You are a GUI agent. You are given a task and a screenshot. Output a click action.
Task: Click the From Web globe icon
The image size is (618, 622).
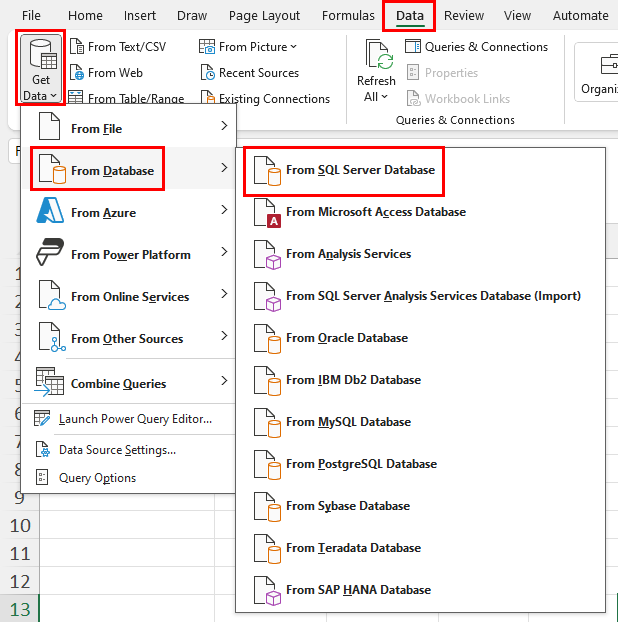pos(77,73)
